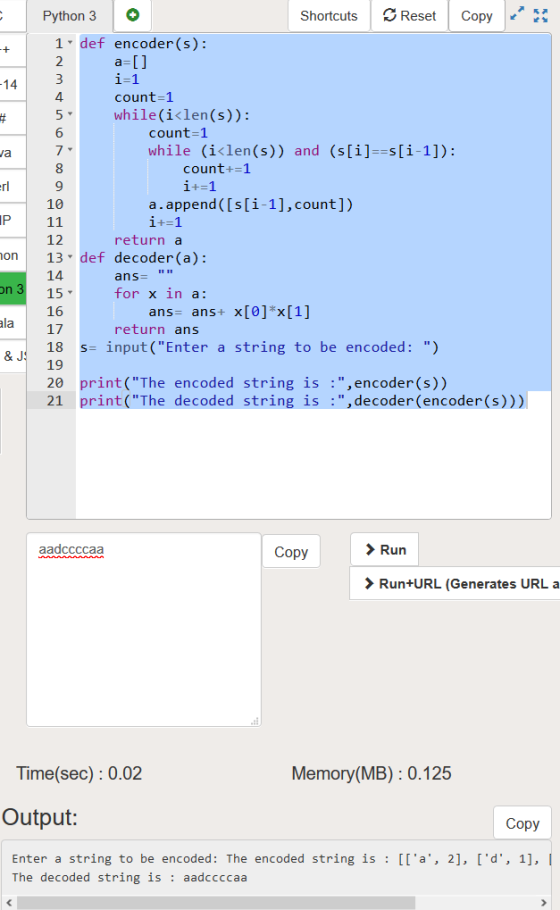Click the Time(sec) : 0.02 readout
The height and width of the screenshot is (910, 560).
click(x=79, y=773)
